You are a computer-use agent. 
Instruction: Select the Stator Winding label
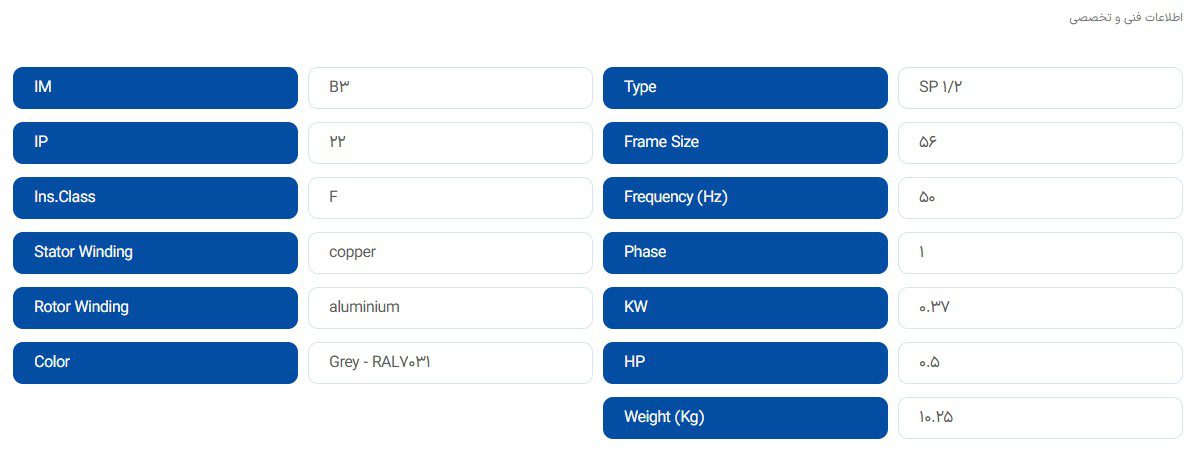point(155,253)
